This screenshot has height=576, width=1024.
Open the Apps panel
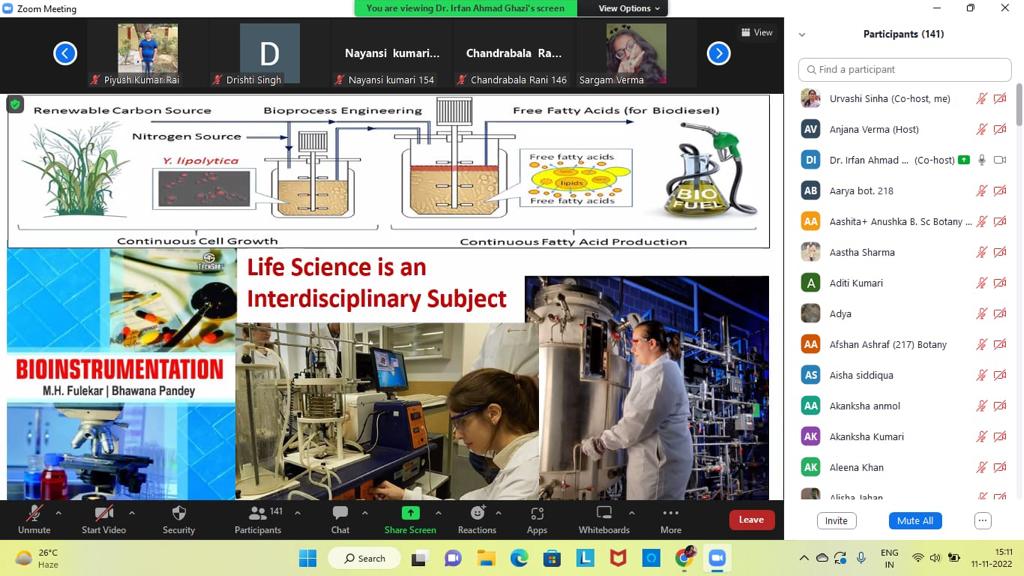(x=537, y=518)
